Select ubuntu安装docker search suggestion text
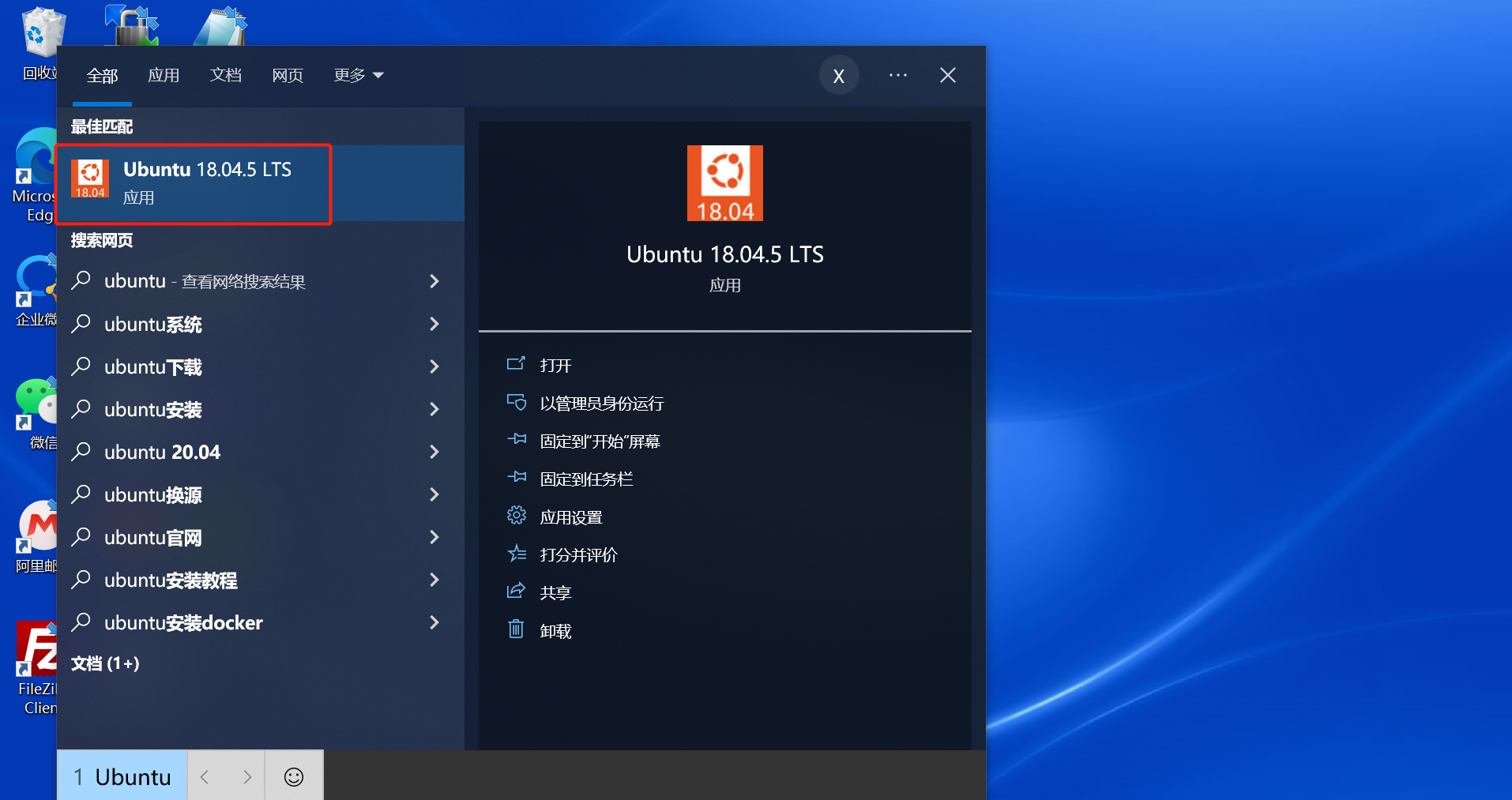 click(x=183, y=623)
